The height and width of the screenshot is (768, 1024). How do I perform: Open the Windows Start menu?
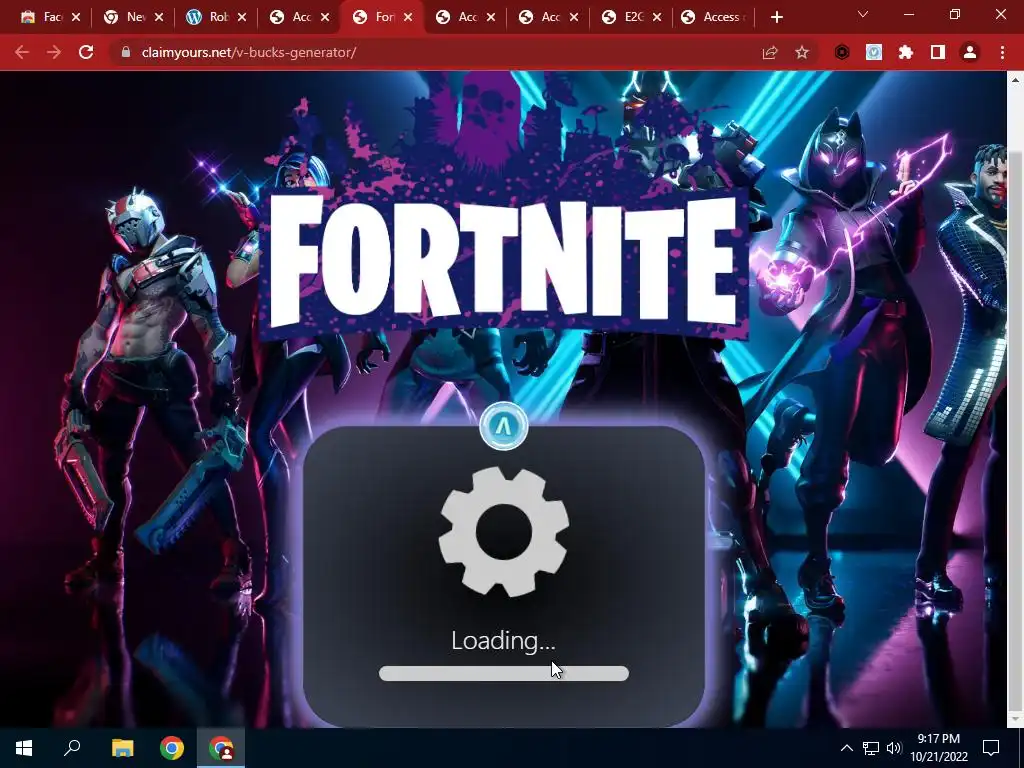tap(24, 748)
